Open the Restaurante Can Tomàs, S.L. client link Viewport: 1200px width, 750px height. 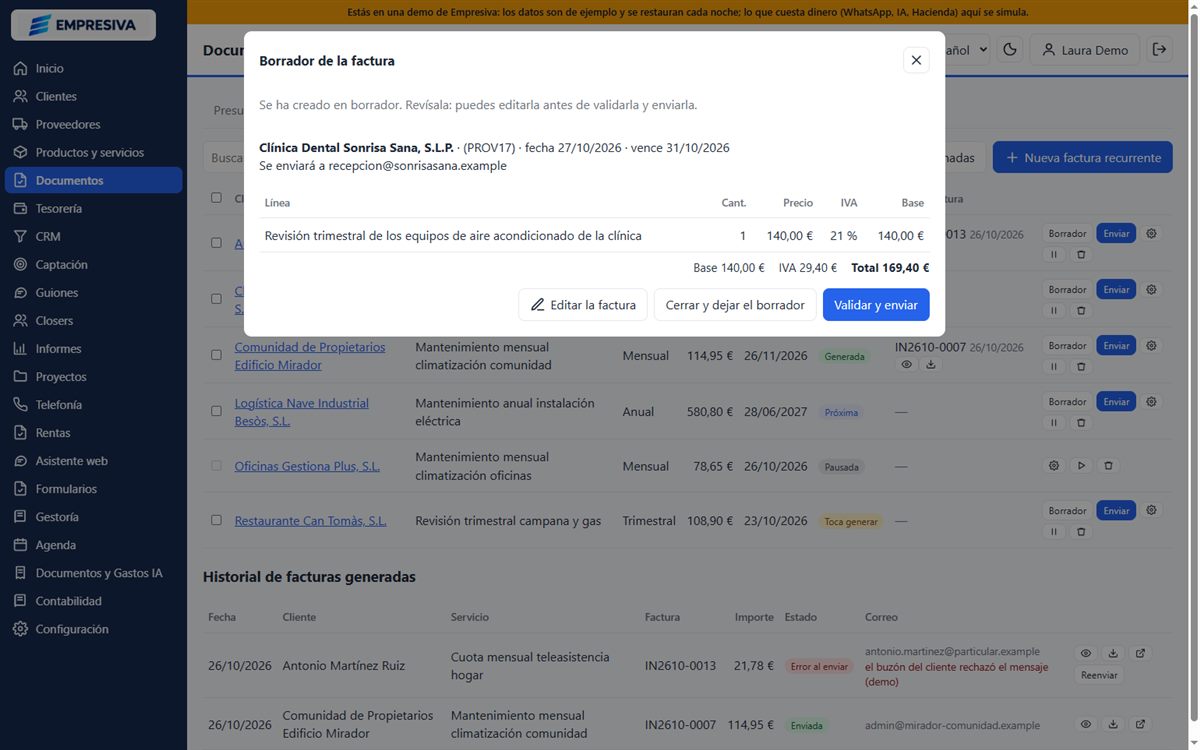click(311, 521)
